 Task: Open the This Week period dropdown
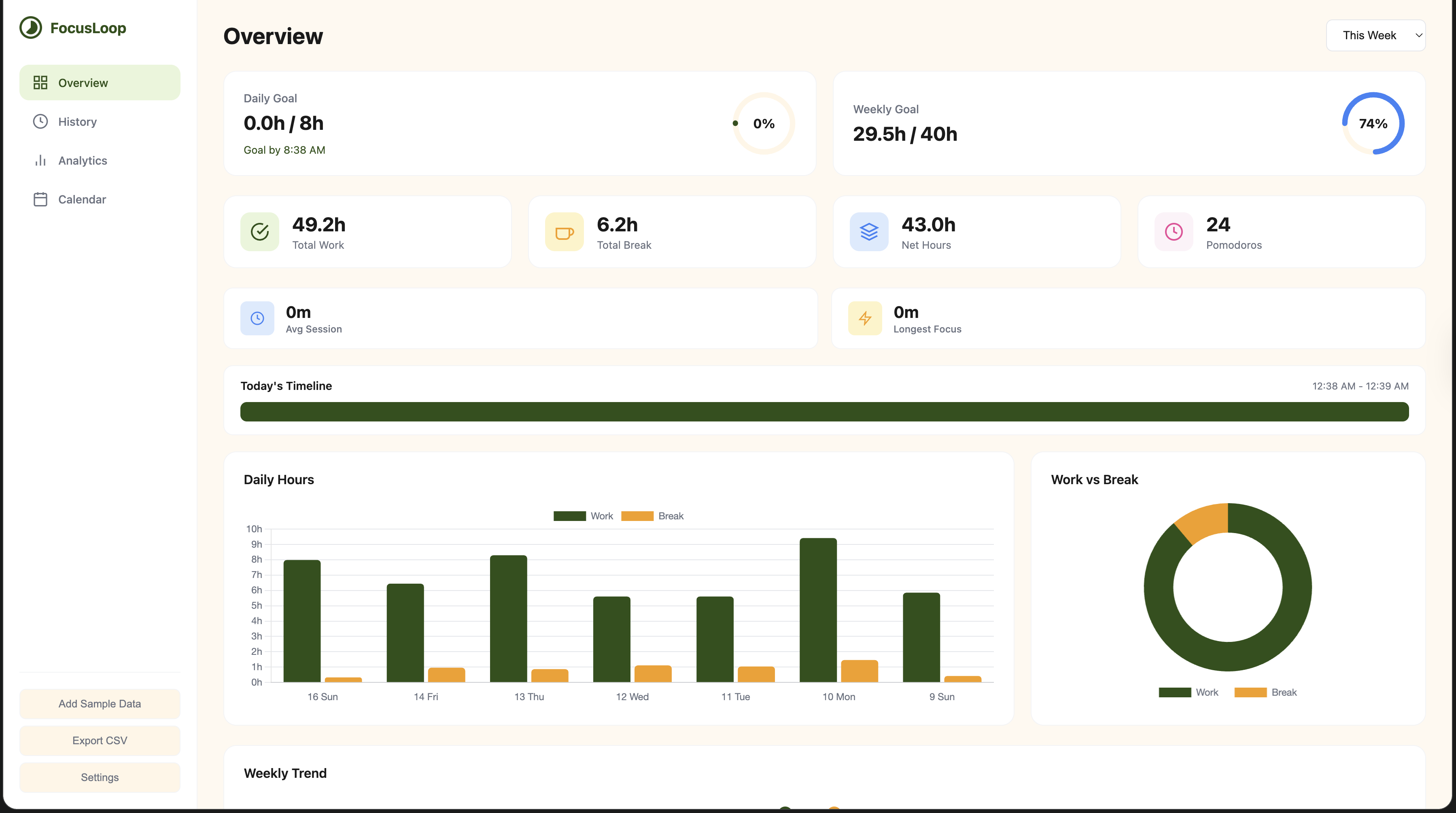point(1375,36)
